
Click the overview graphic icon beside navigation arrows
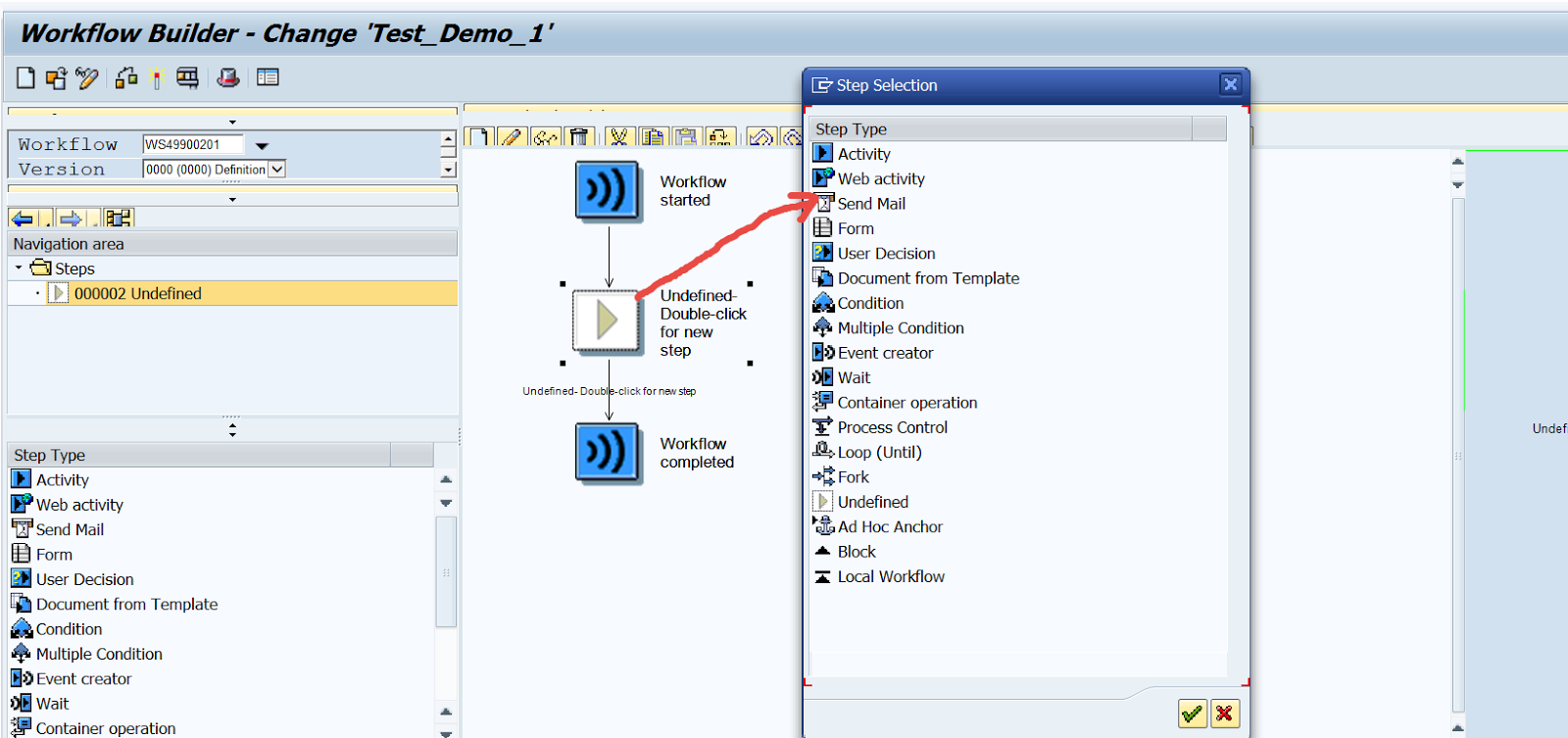point(119,218)
